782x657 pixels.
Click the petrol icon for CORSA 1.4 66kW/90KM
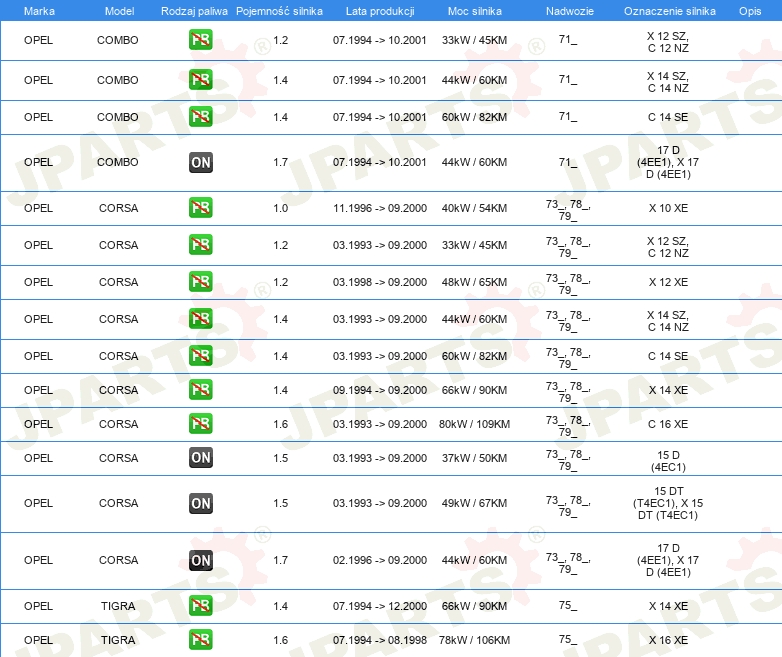click(x=200, y=390)
